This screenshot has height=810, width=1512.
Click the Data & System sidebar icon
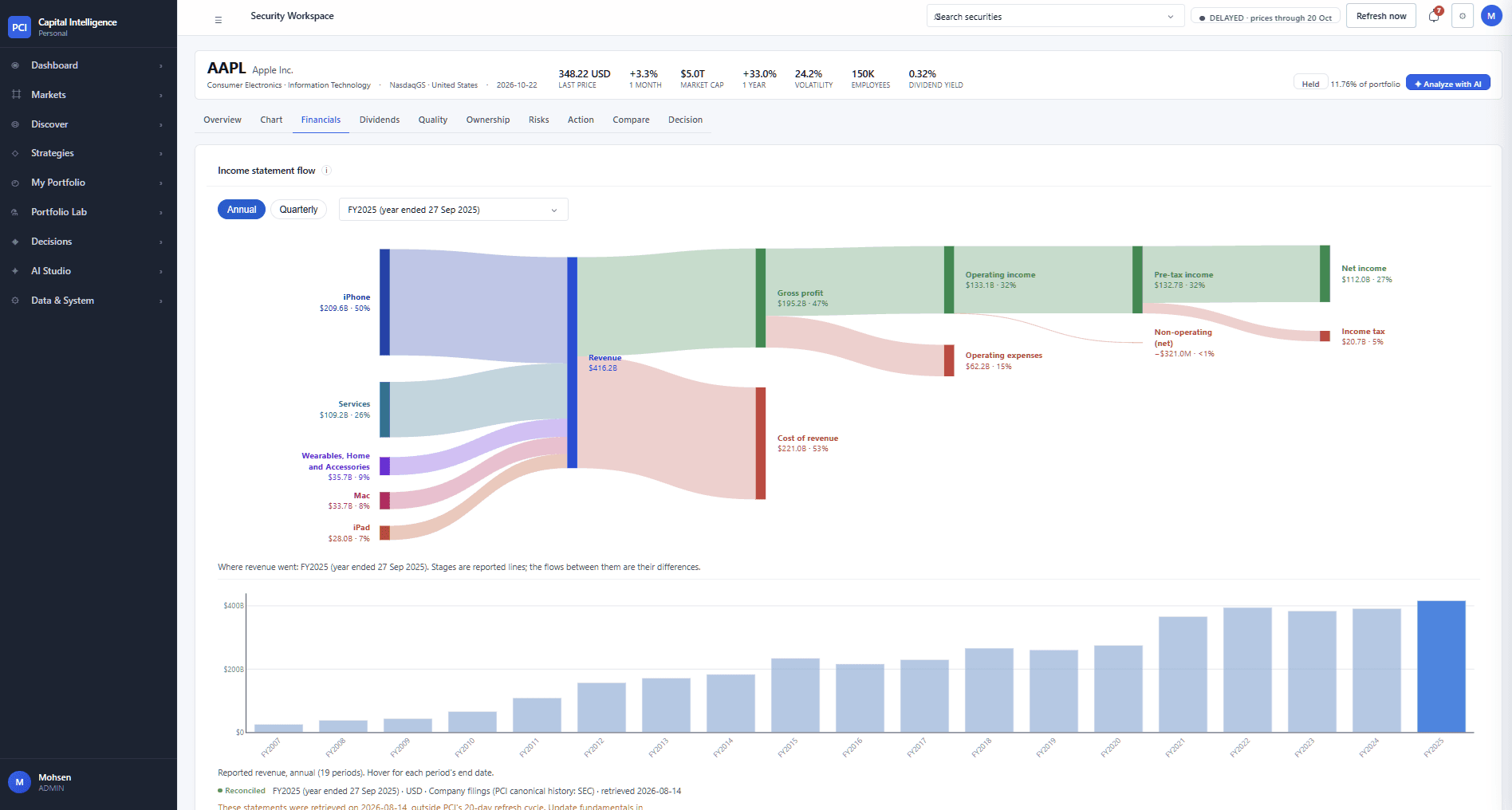tap(15, 301)
